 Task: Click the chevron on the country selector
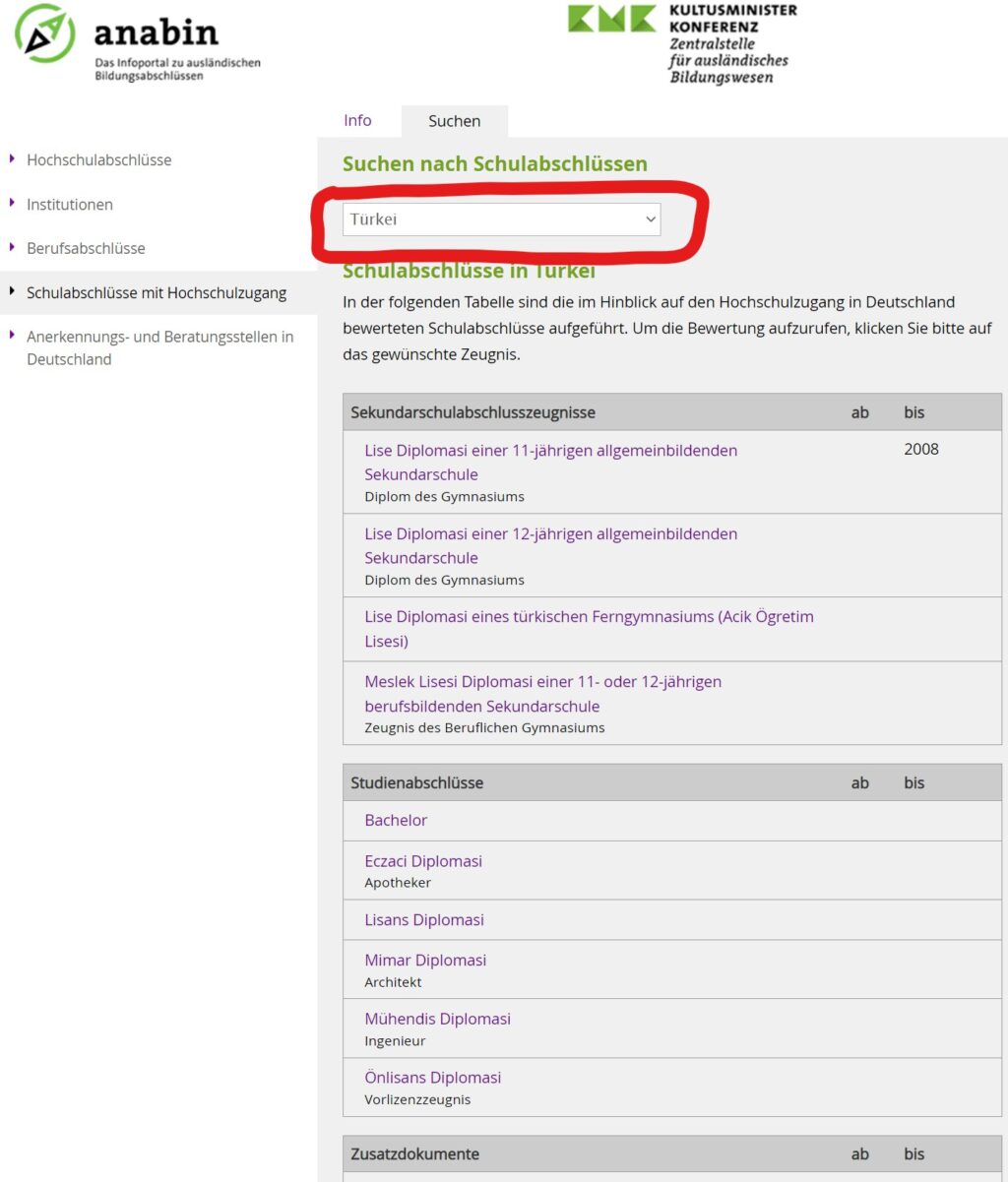pyautogui.click(x=649, y=218)
